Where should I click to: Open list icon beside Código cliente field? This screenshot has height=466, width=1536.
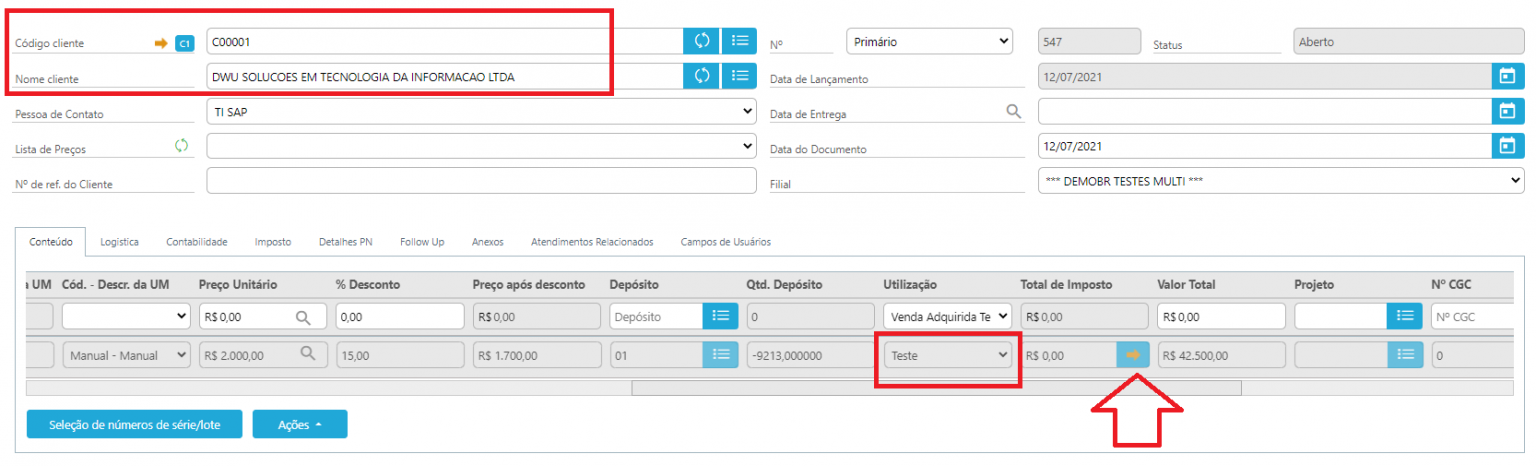click(x=739, y=41)
